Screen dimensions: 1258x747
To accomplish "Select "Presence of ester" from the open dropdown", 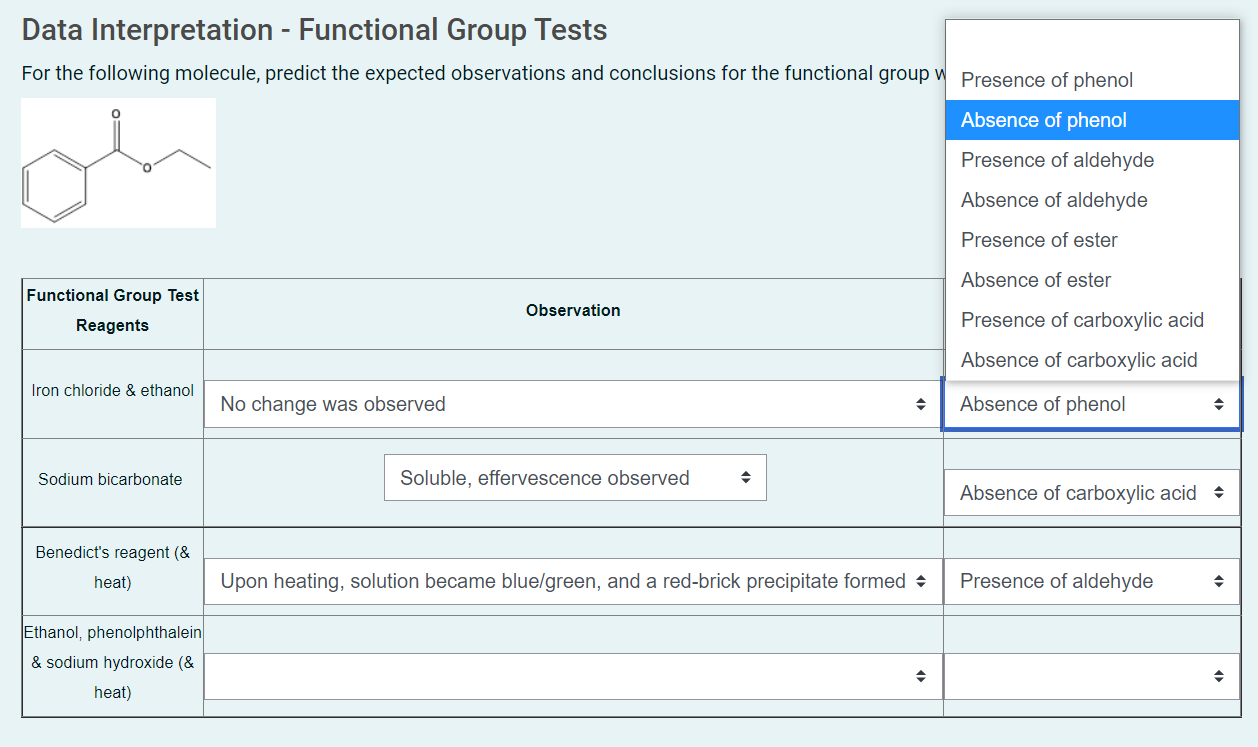I will [x=1039, y=240].
